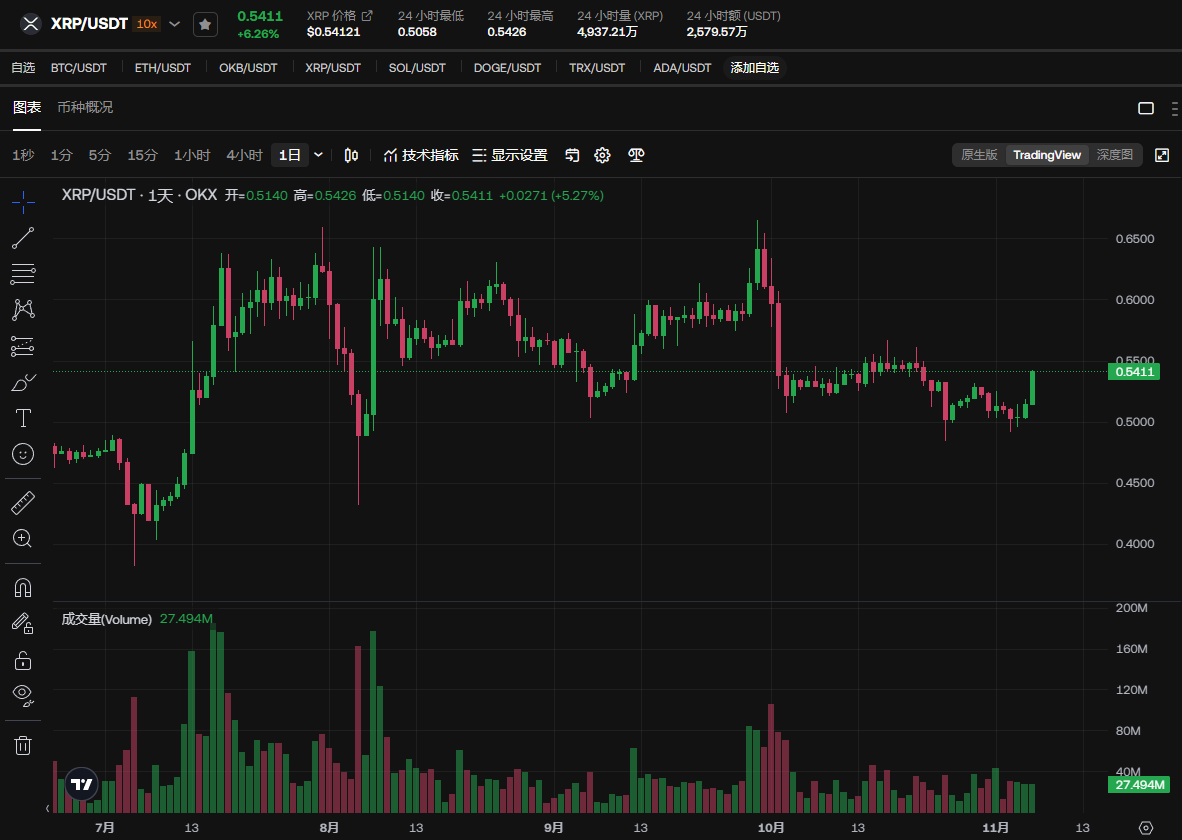Select the Text annotation tool
The width and height of the screenshot is (1182, 840).
(x=23, y=418)
